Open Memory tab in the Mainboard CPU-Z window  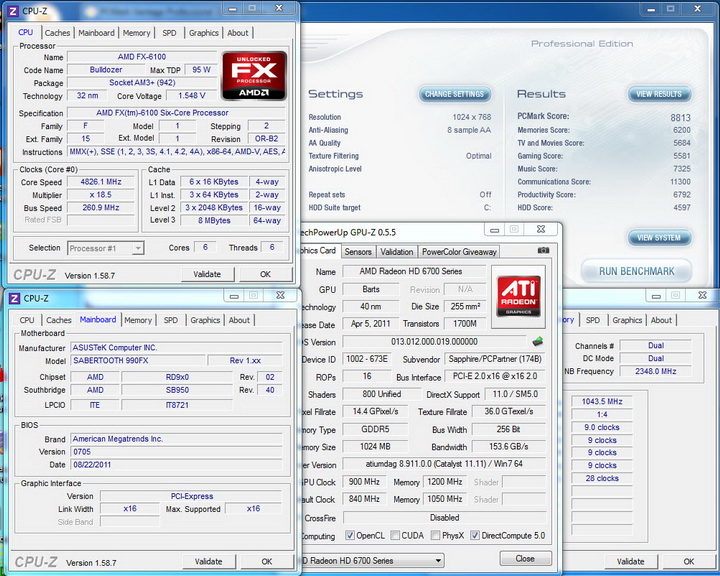click(x=138, y=320)
